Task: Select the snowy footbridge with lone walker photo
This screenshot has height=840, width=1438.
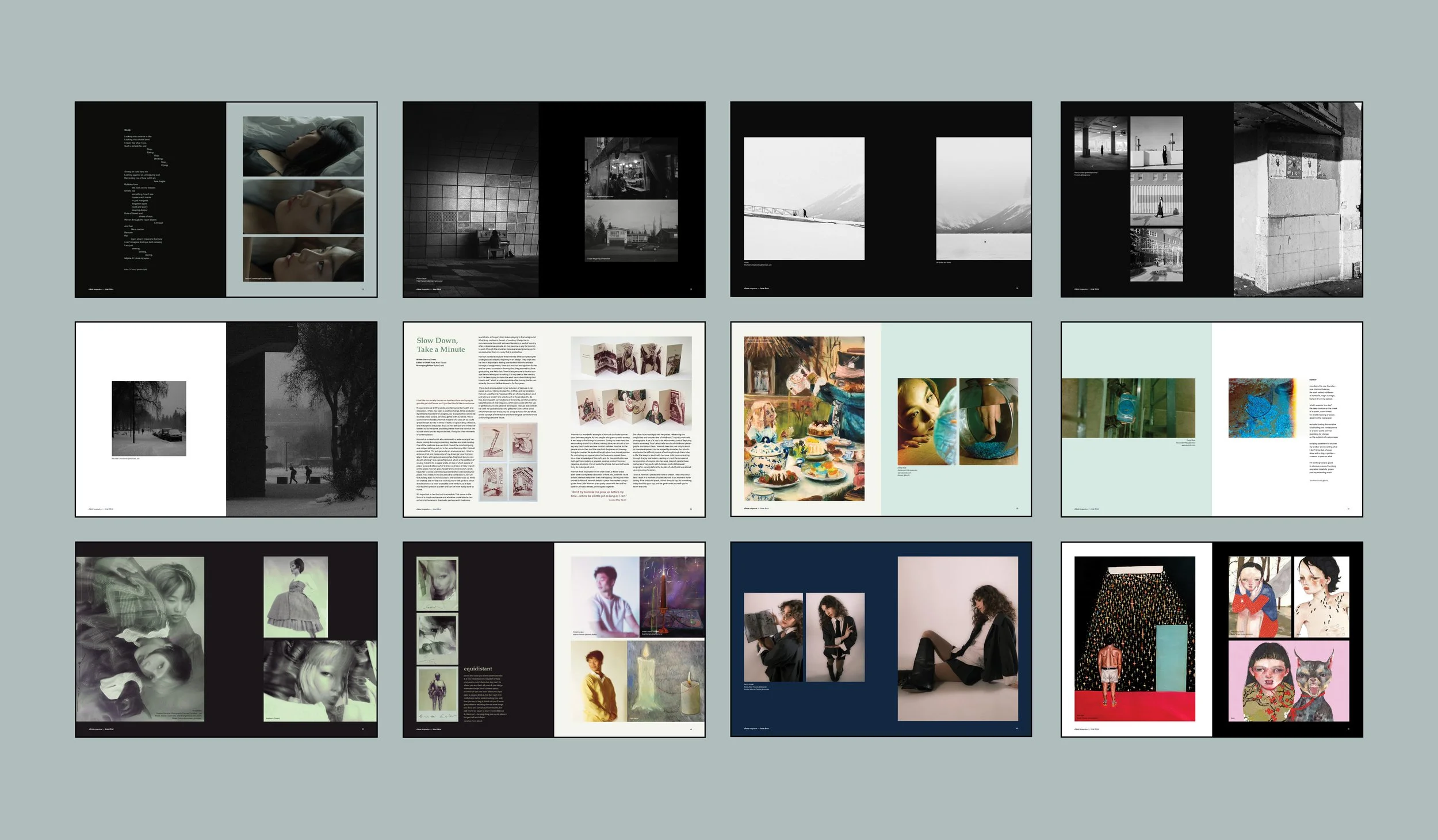Action: point(804,198)
